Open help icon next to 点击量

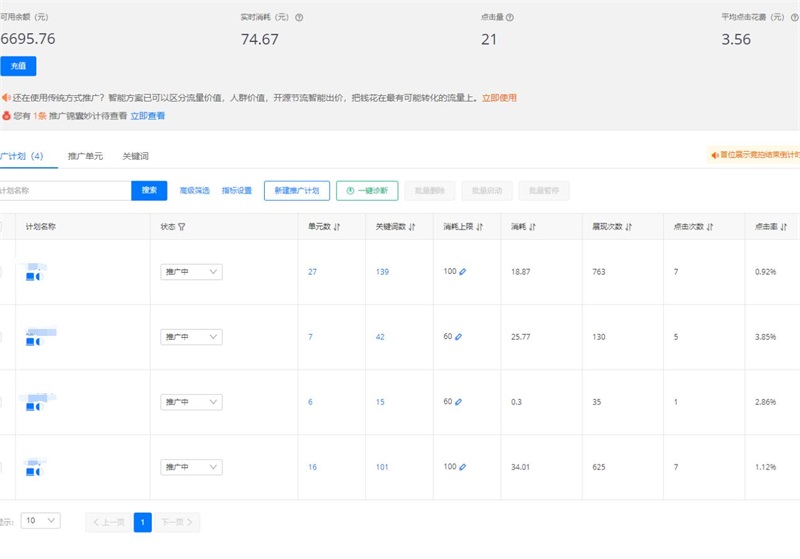click(510, 17)
